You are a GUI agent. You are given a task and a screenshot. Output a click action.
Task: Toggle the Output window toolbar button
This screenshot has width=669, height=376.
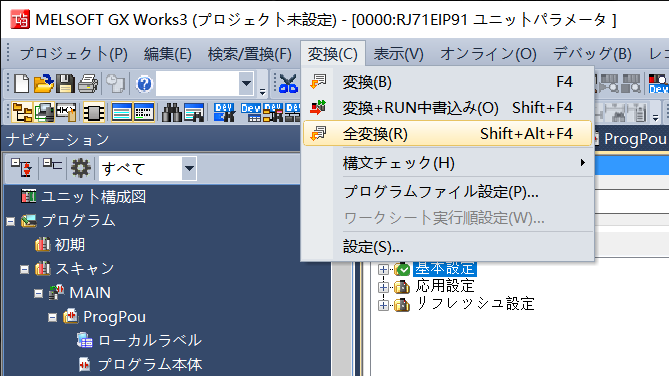click(122, 113)
